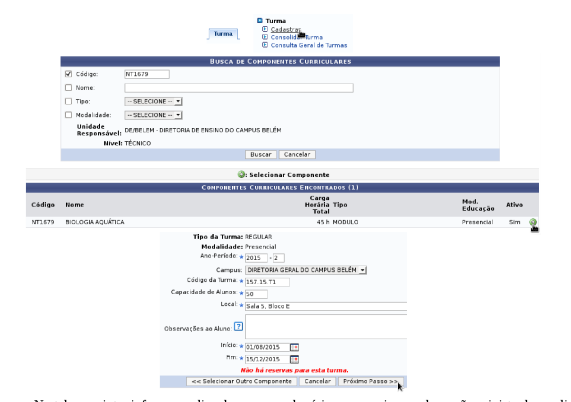Click the arrow icon next to Cadastrar

[265, 29]
